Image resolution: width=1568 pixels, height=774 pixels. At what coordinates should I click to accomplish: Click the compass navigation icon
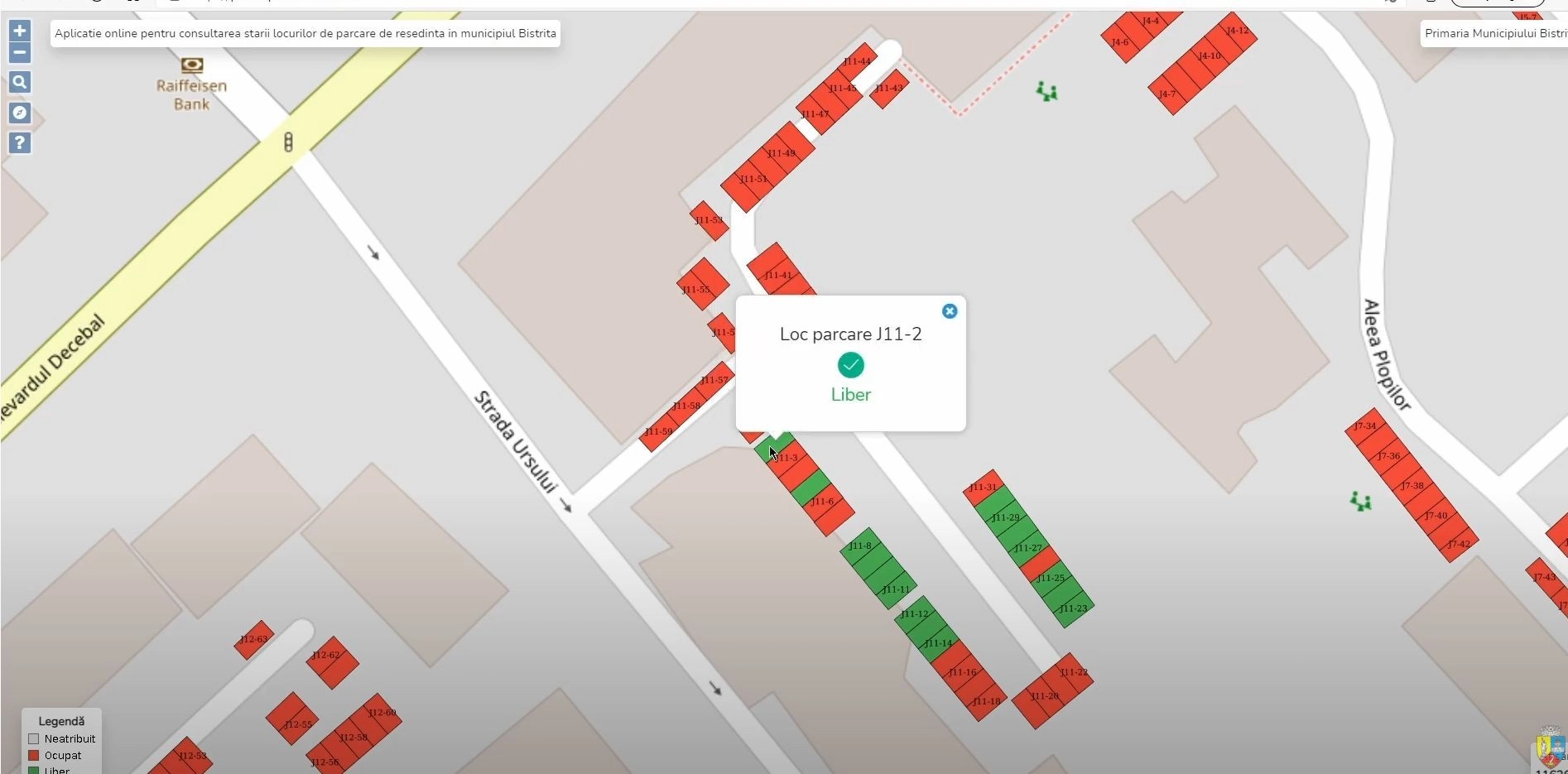click(20, 113)
